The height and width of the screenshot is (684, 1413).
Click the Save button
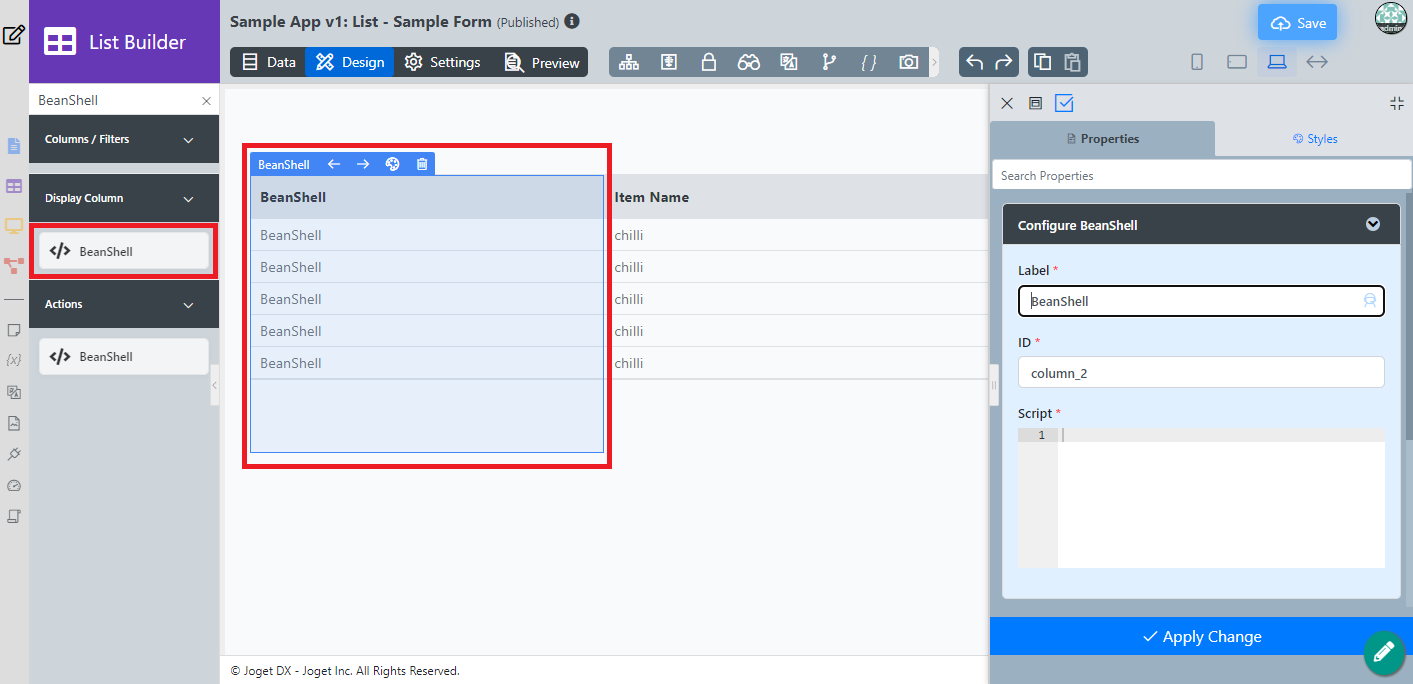point(1297,23)
